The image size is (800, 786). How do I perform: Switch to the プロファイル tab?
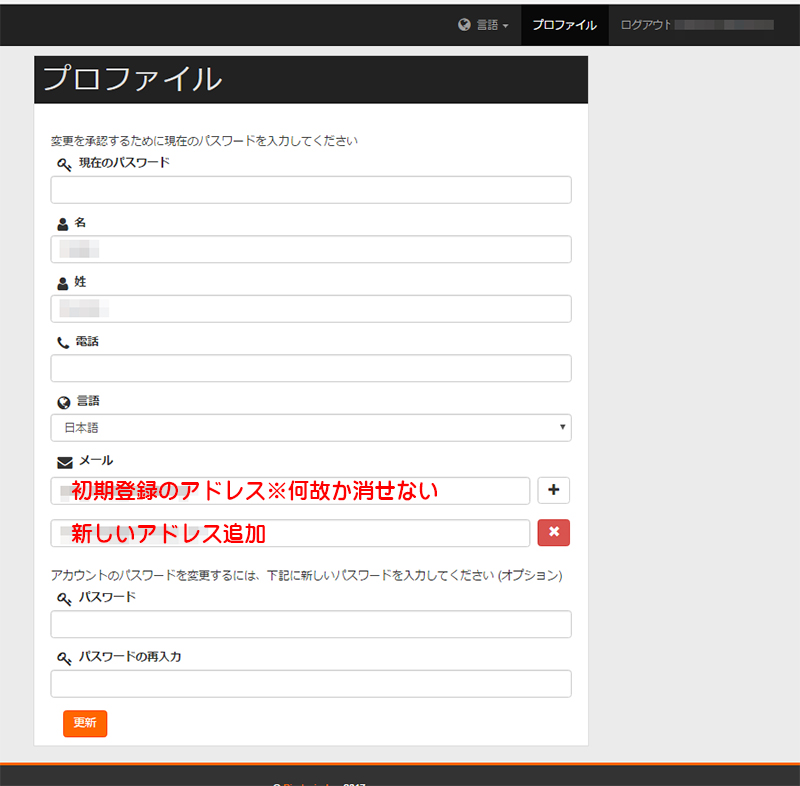[564, 25]
